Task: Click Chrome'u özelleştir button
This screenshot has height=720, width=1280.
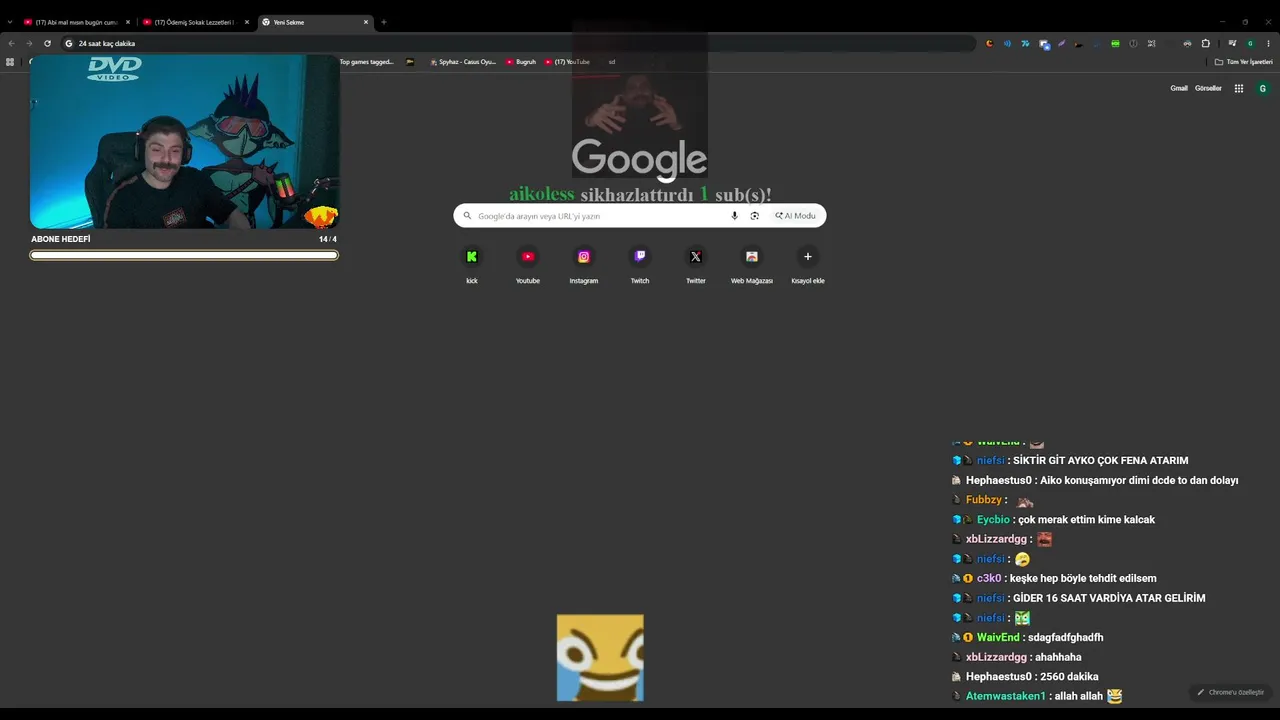Action: [x=1231, y=692]
